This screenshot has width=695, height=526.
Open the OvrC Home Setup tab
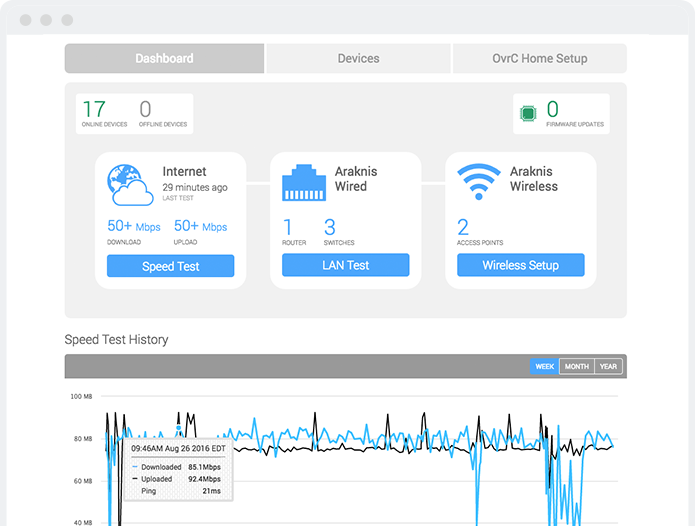point(539,58)
